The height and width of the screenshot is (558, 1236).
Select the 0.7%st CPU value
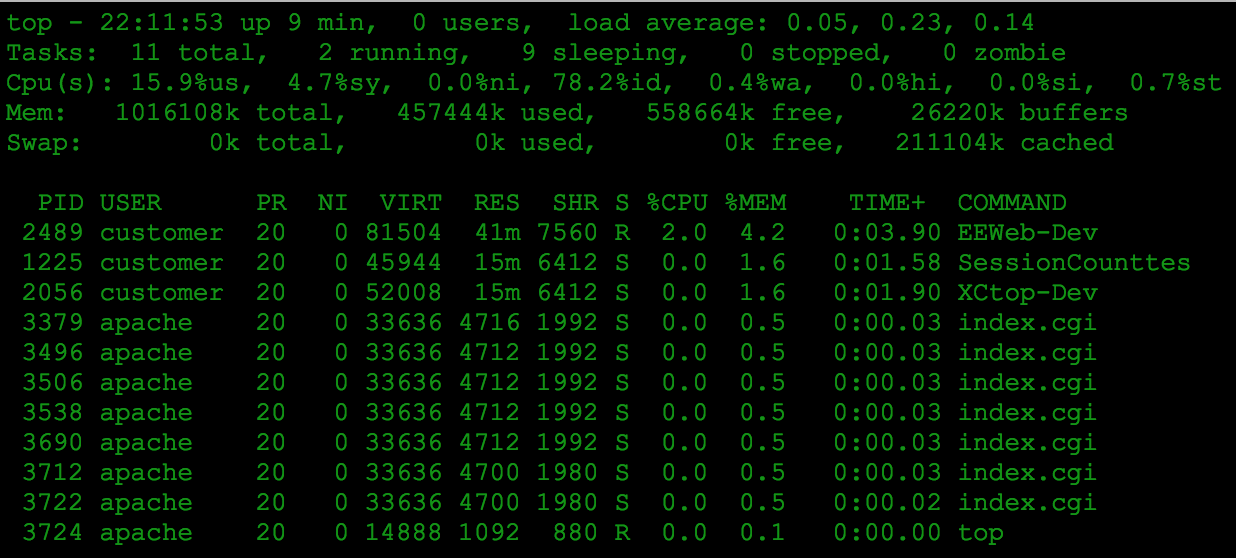click(x=1175, y=82)
